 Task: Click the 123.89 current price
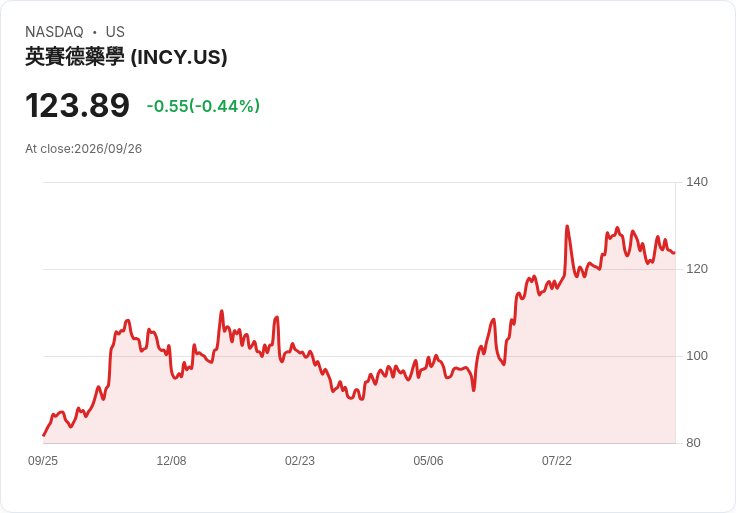click(x=77, y=105)
